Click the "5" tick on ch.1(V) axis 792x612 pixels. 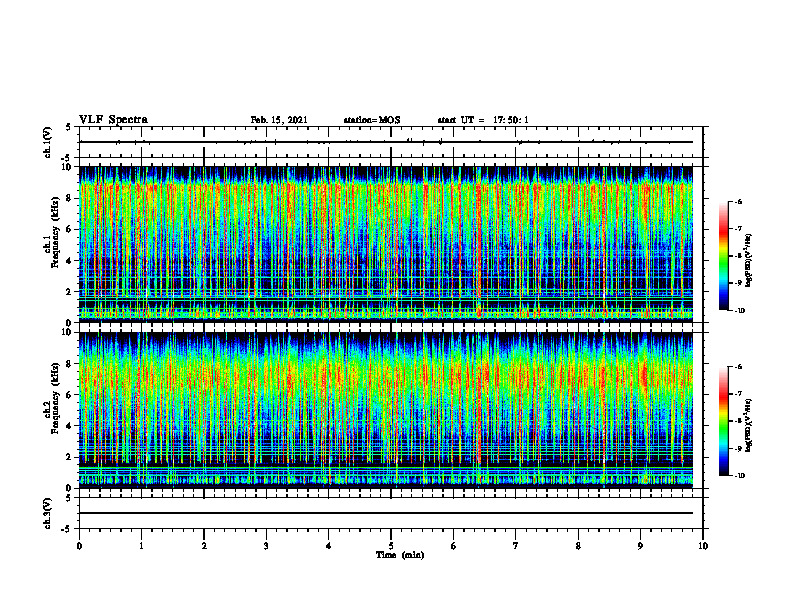pos(68,128)
